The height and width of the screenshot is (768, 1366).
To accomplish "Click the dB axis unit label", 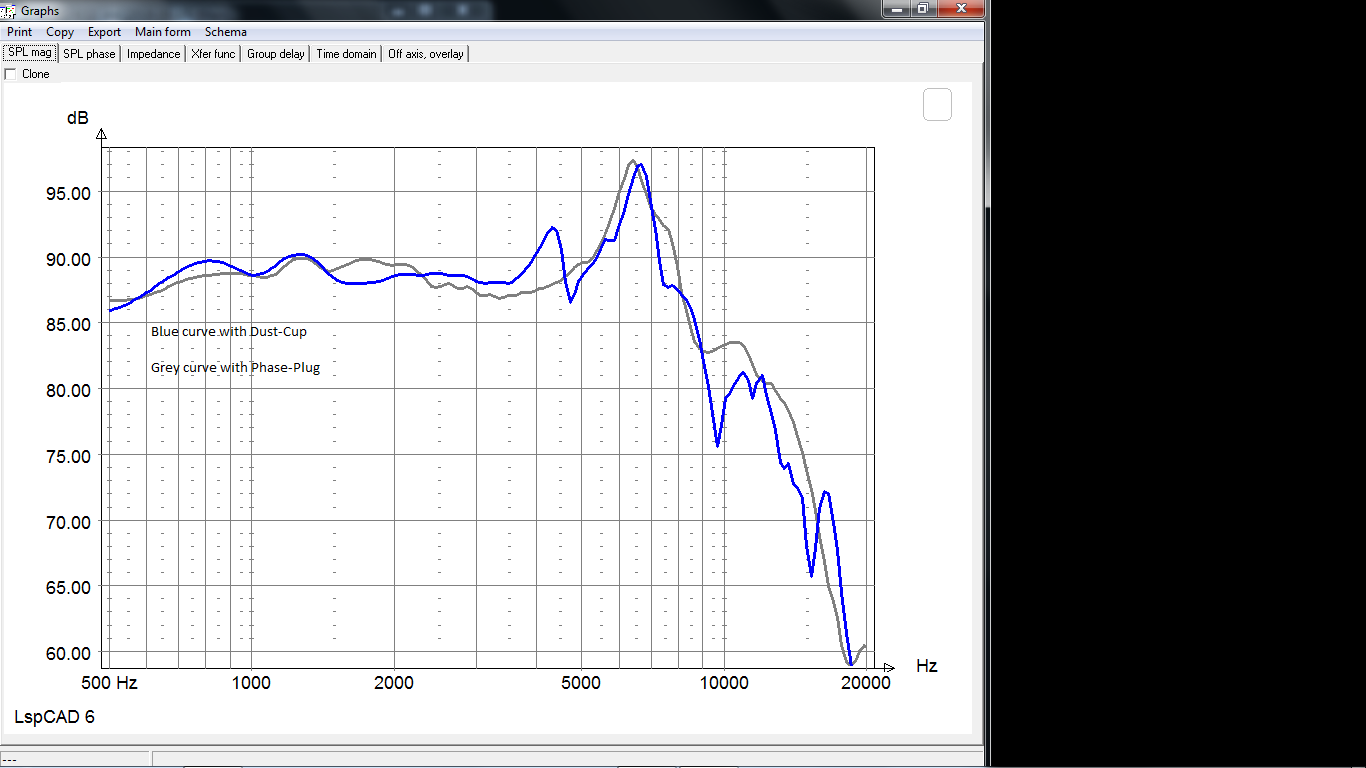I will click(78, 118).
